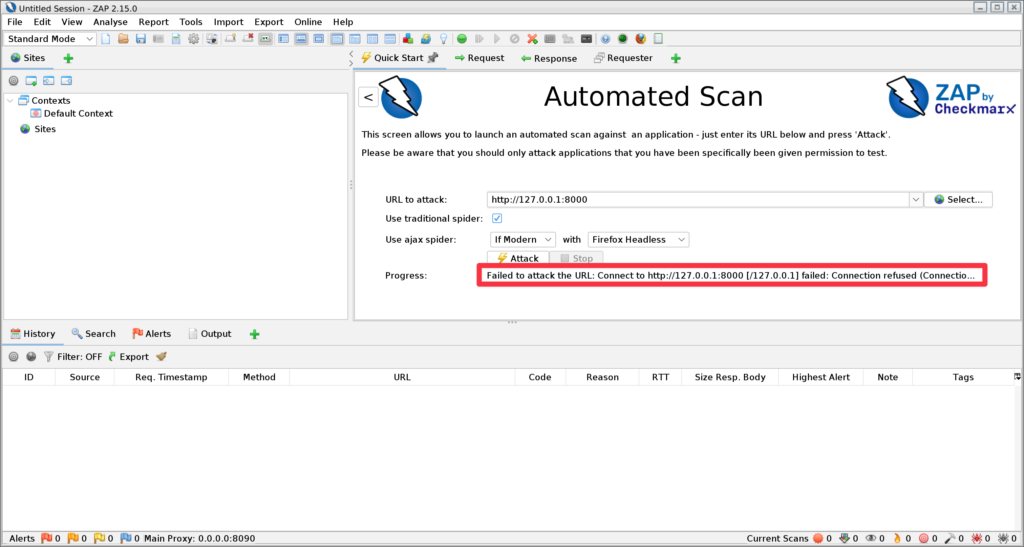Click the Open Session folder icon
This screenshot has height=547, width=1024.
click(123, 39)
